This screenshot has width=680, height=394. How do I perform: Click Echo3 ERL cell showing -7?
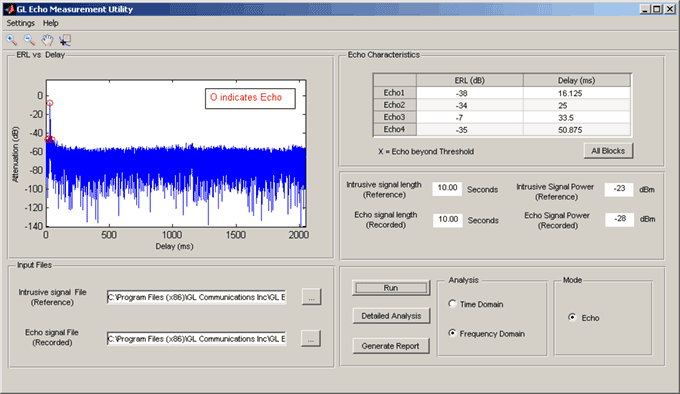point(470,117)
